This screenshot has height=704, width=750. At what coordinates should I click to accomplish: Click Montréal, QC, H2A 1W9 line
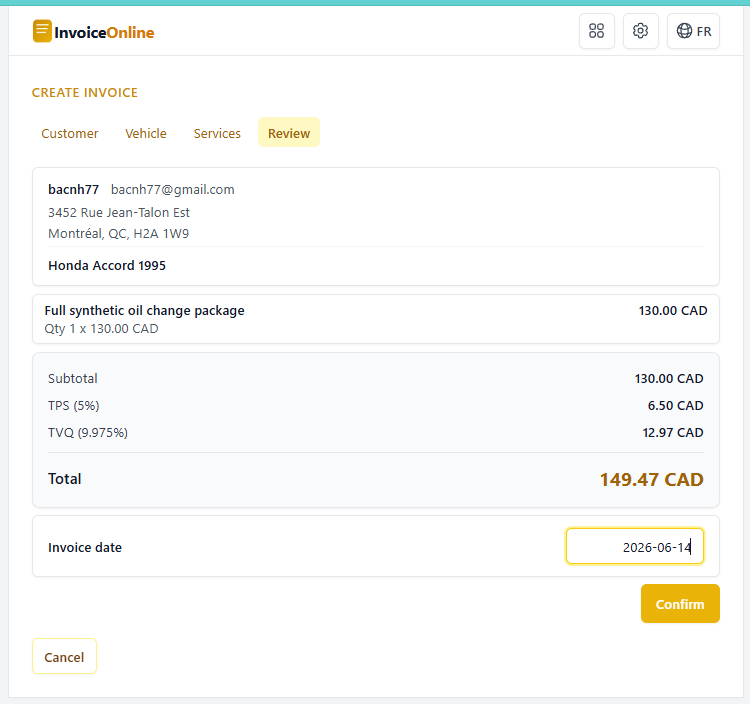118,234
